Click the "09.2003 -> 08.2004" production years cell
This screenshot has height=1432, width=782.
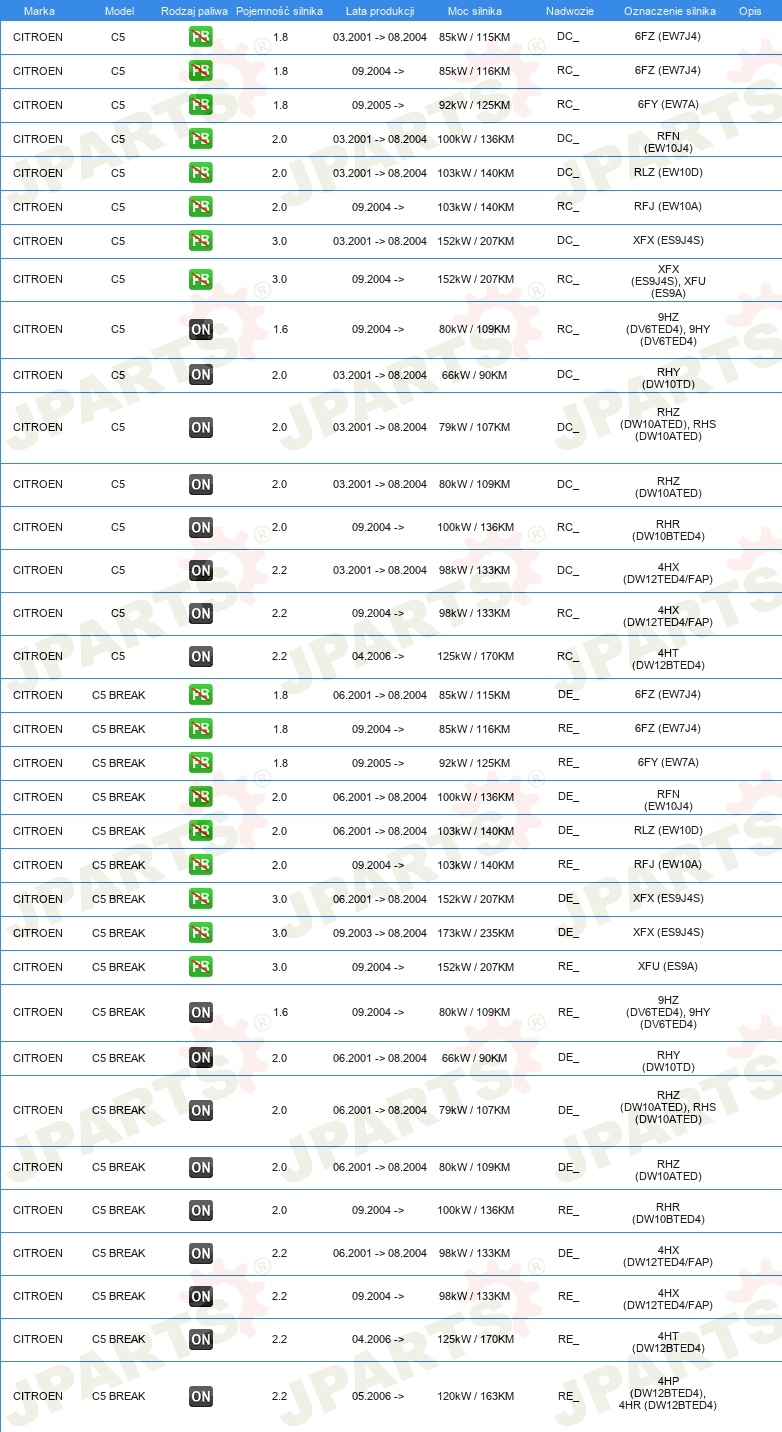click(380, 933)
